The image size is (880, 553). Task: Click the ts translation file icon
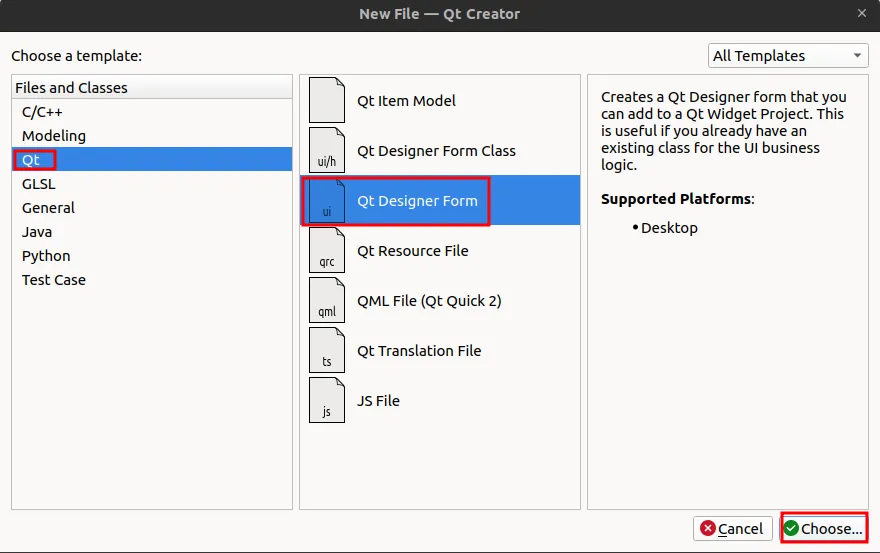click(x=327, y=350)
